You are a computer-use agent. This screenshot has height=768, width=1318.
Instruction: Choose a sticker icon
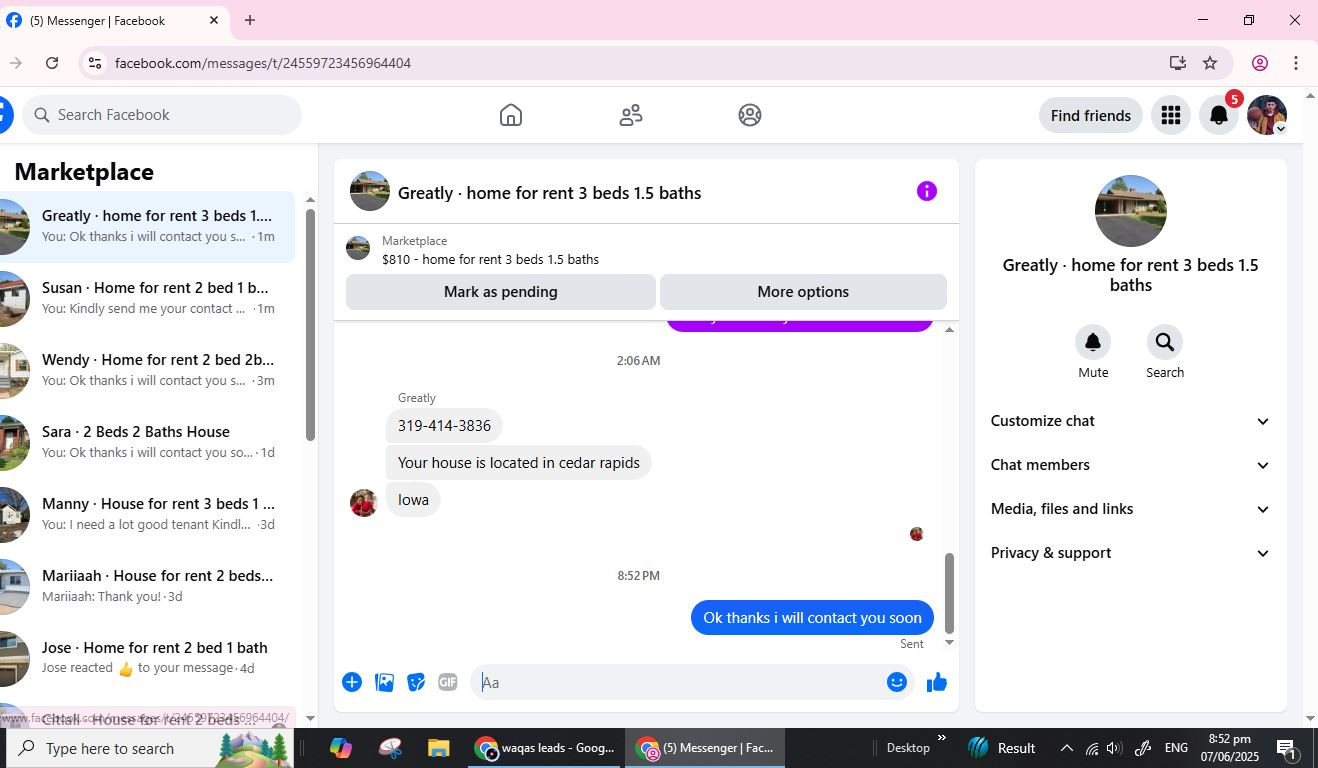click(x=416, y=682)
